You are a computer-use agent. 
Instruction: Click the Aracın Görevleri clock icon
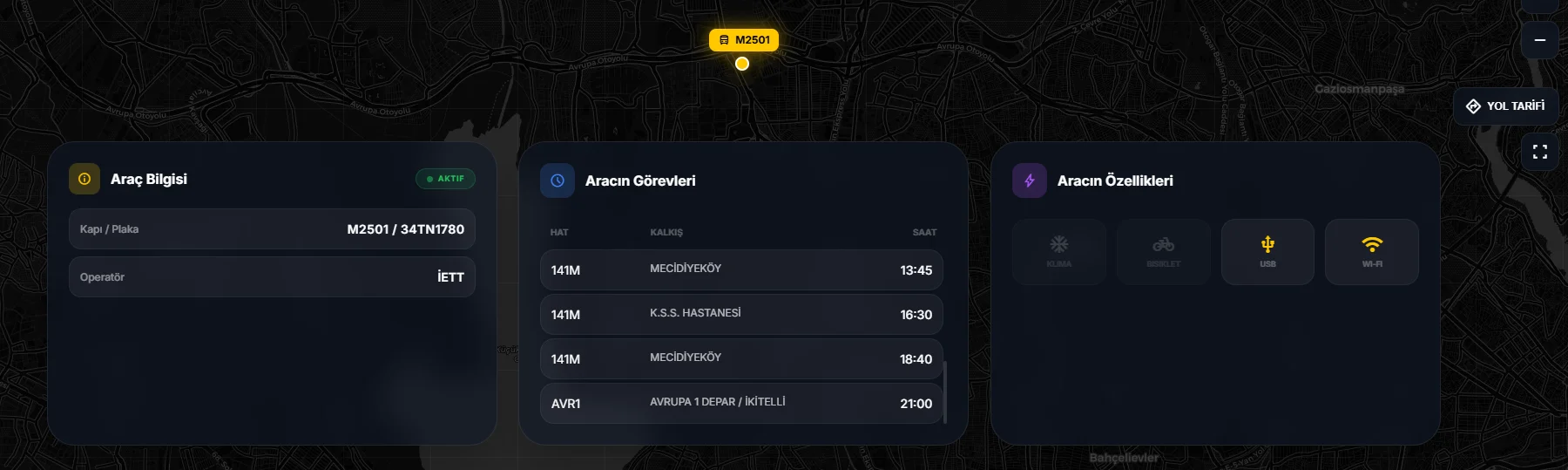tap(558, 181)
